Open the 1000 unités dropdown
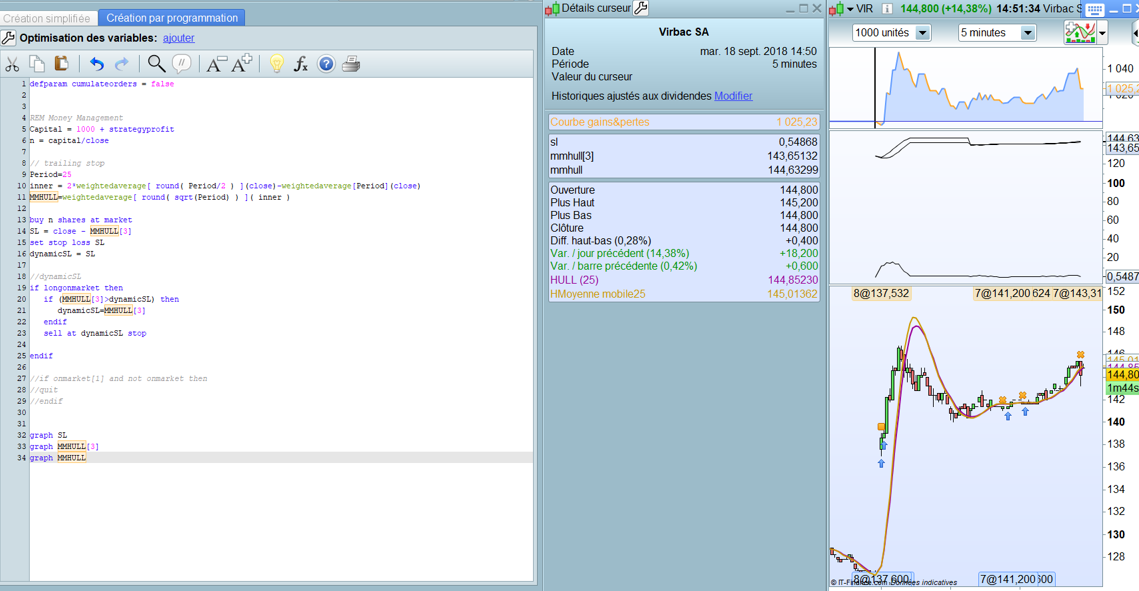Image resolution: width=1139 pixels, height=591 pixels. [x=922, y=33]
